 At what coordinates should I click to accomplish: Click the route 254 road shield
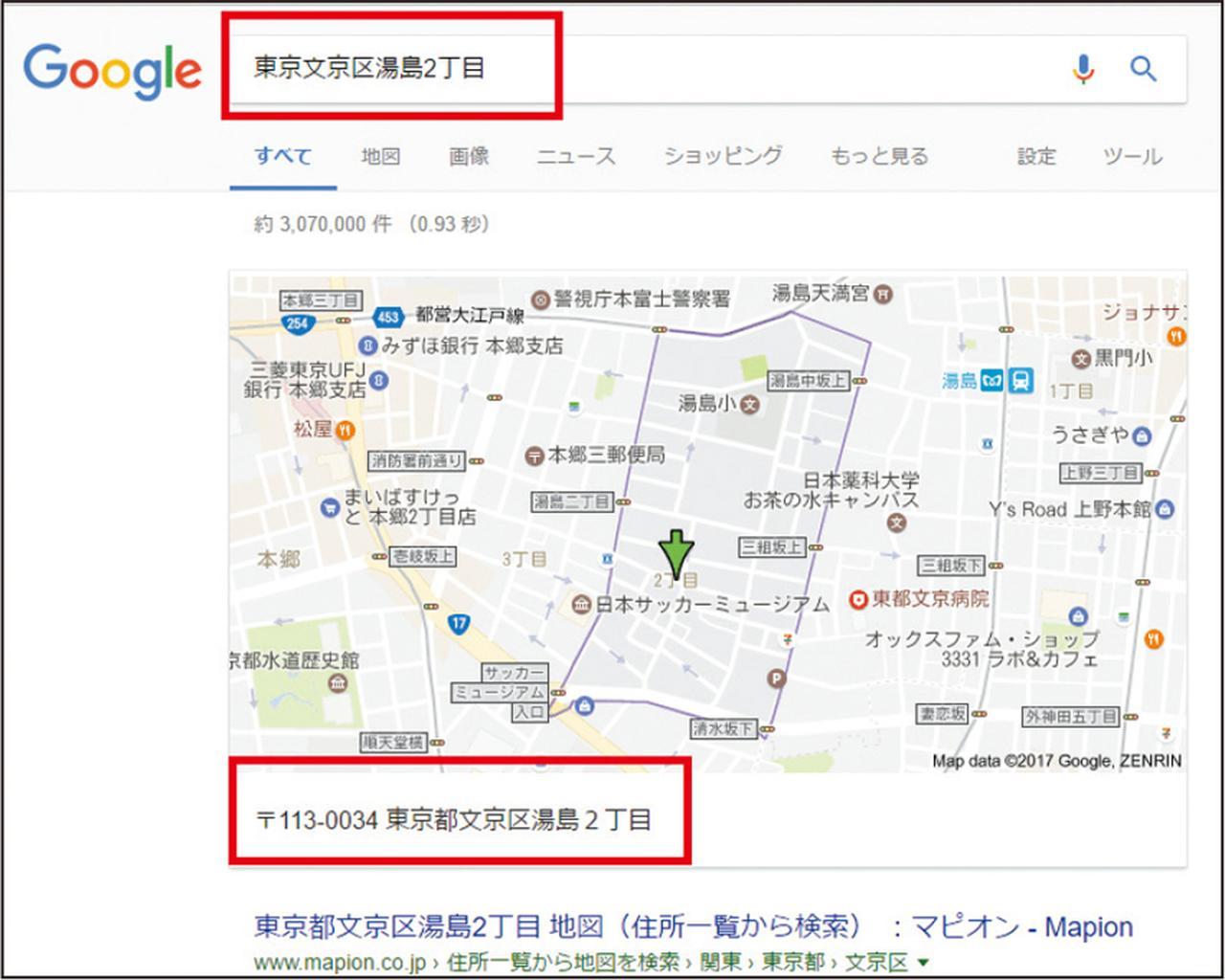point(298,323)
